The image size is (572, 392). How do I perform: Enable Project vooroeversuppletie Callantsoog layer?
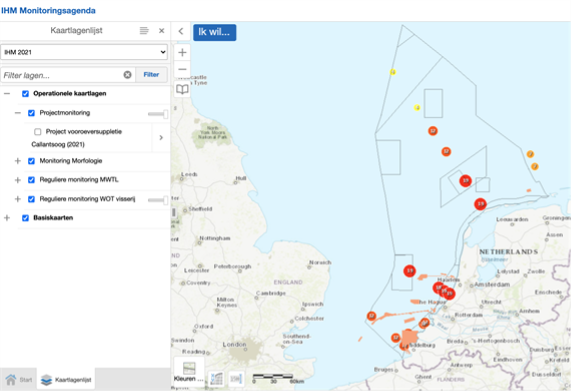[38, 132]
